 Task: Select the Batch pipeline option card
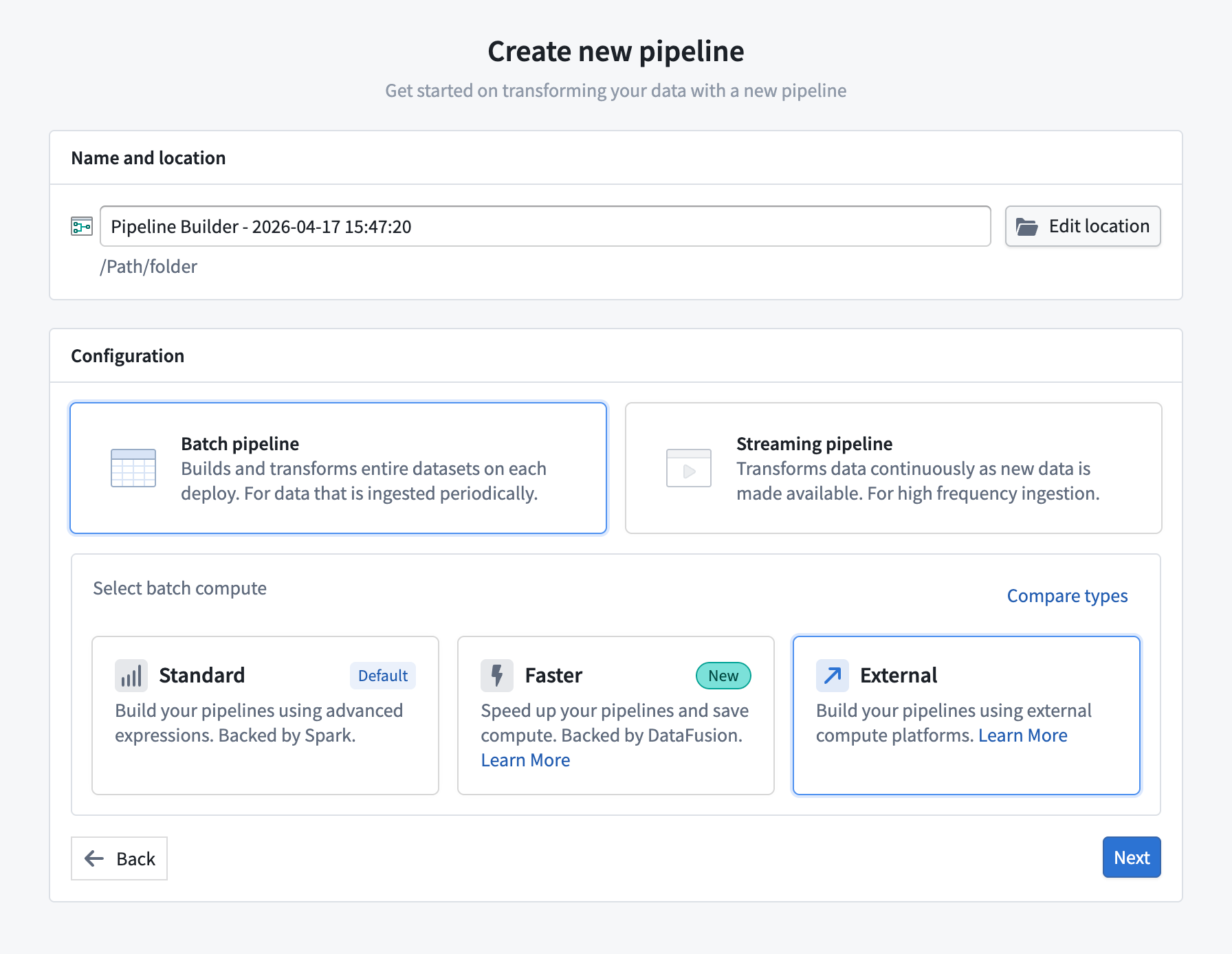click(x=338, y=468)
